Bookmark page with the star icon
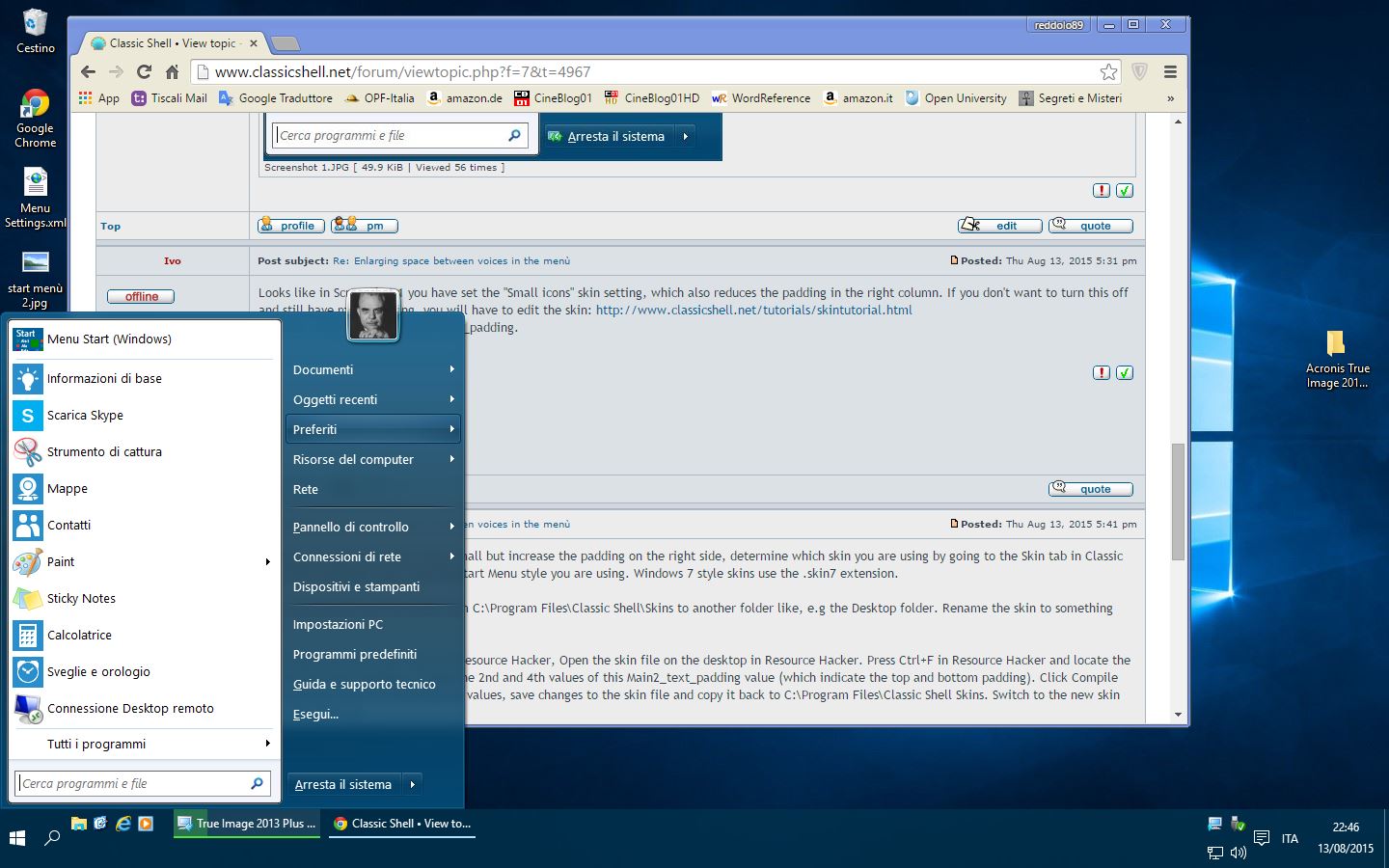The image size is (1389, 868). coord(1108,71)
